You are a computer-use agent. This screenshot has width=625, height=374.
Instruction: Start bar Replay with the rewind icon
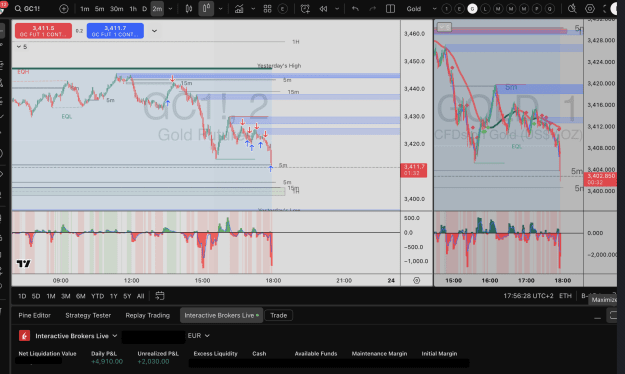323,9
